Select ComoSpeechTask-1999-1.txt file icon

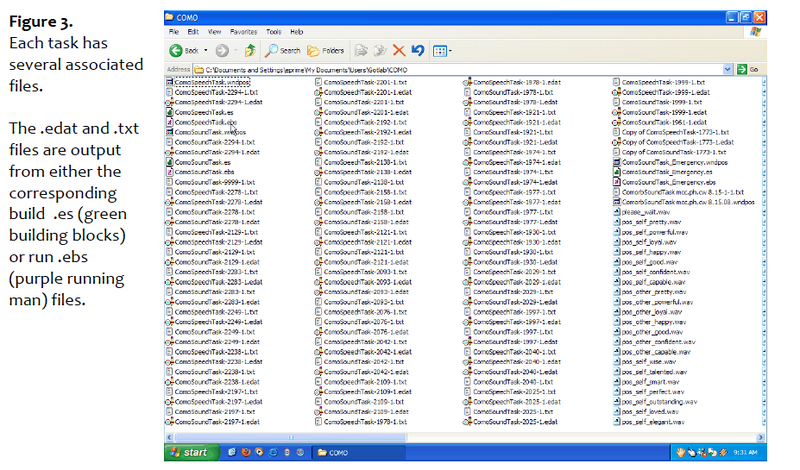point(616,82)
